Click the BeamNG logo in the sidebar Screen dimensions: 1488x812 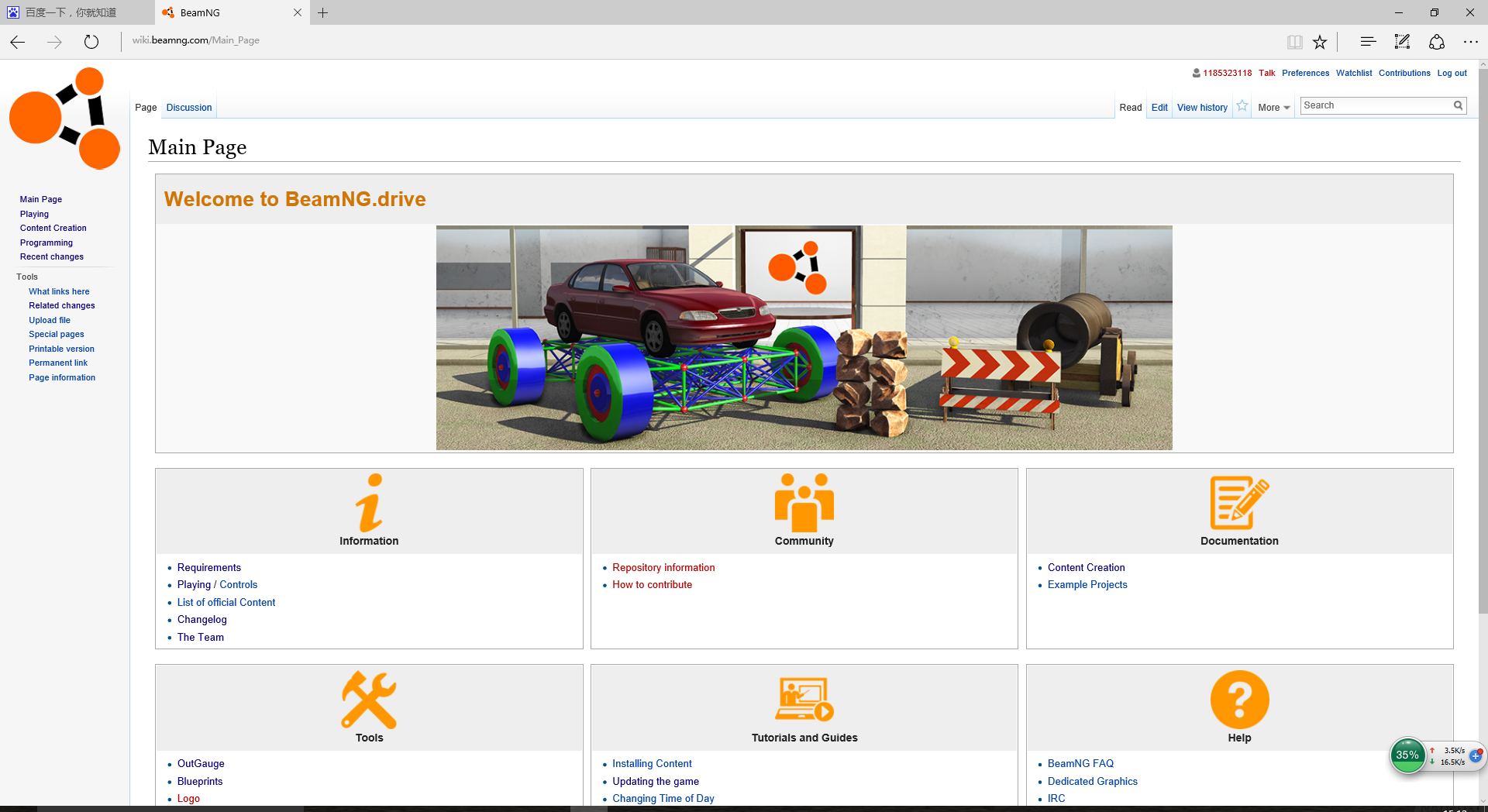pyautogui.click(x=65, y=119)
